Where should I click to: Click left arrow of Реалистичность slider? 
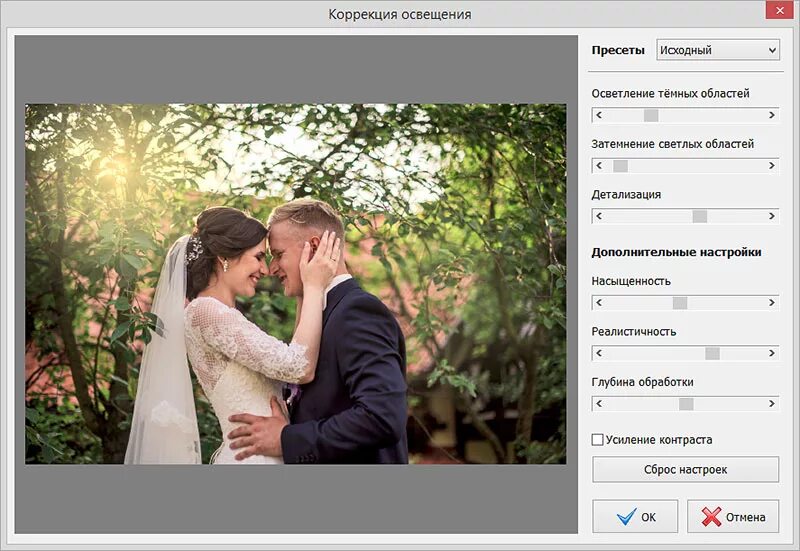(x=599, y=353)
